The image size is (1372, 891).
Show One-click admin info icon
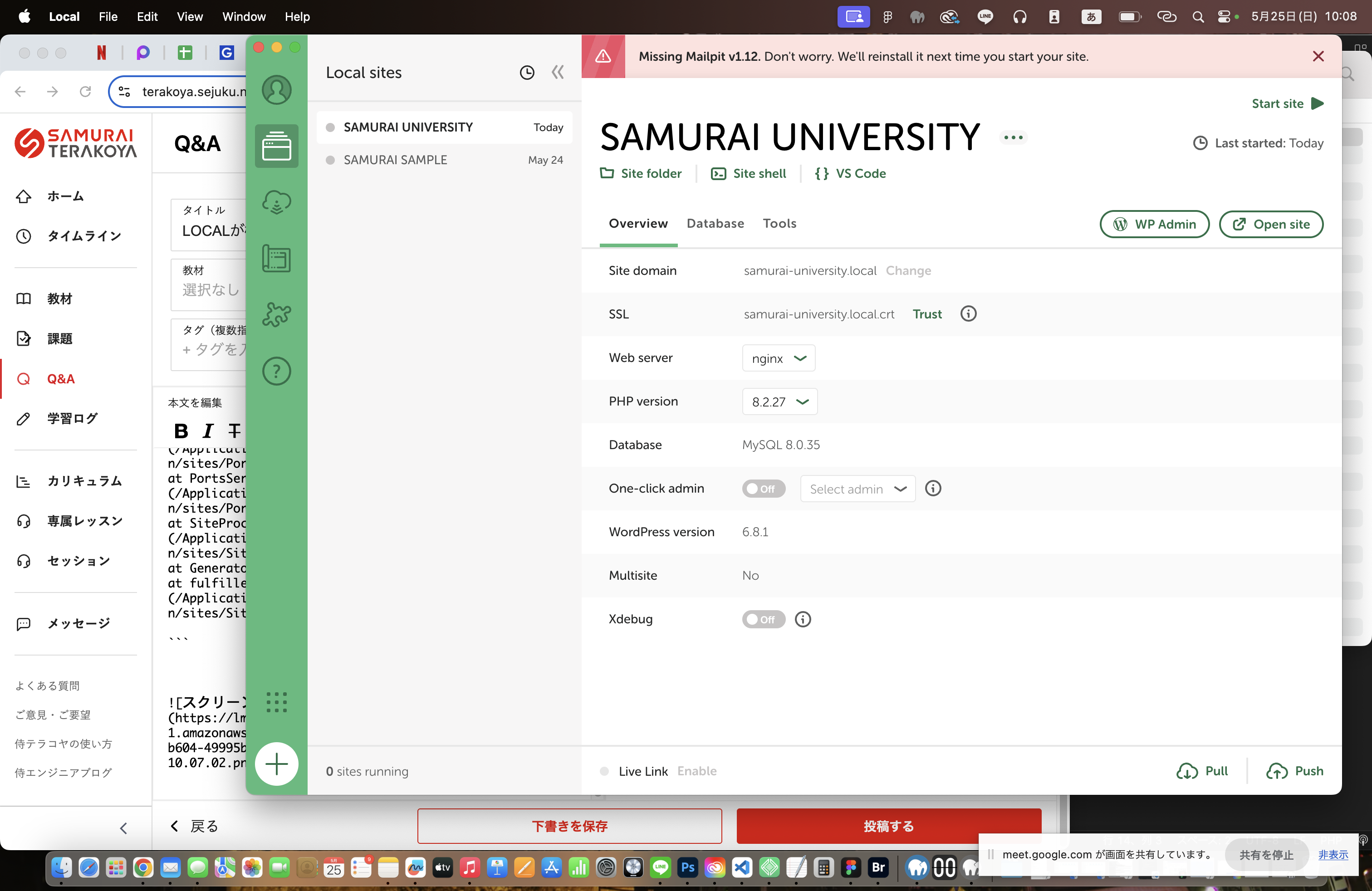point(933,489)
